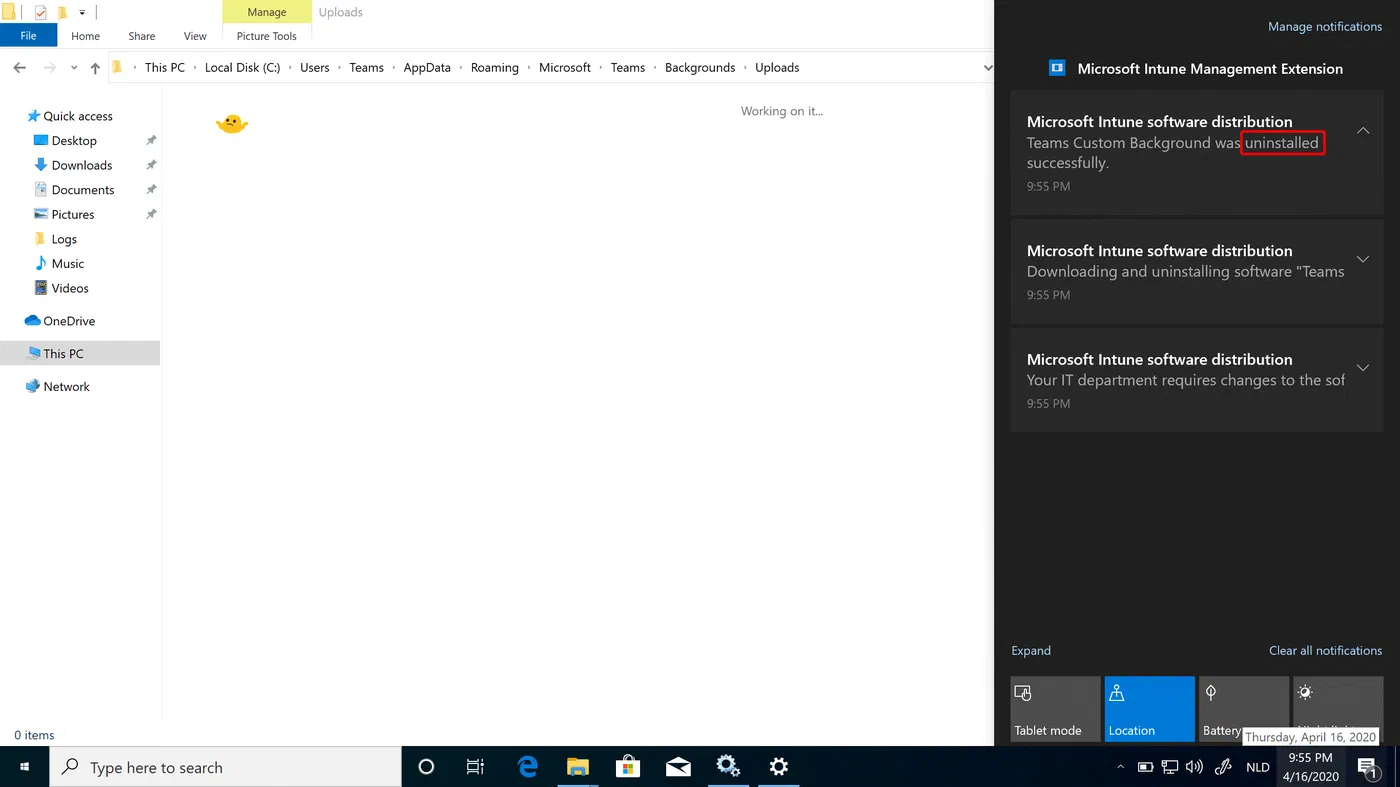Open the address bar history dropdown

click(x=987, y=68)
